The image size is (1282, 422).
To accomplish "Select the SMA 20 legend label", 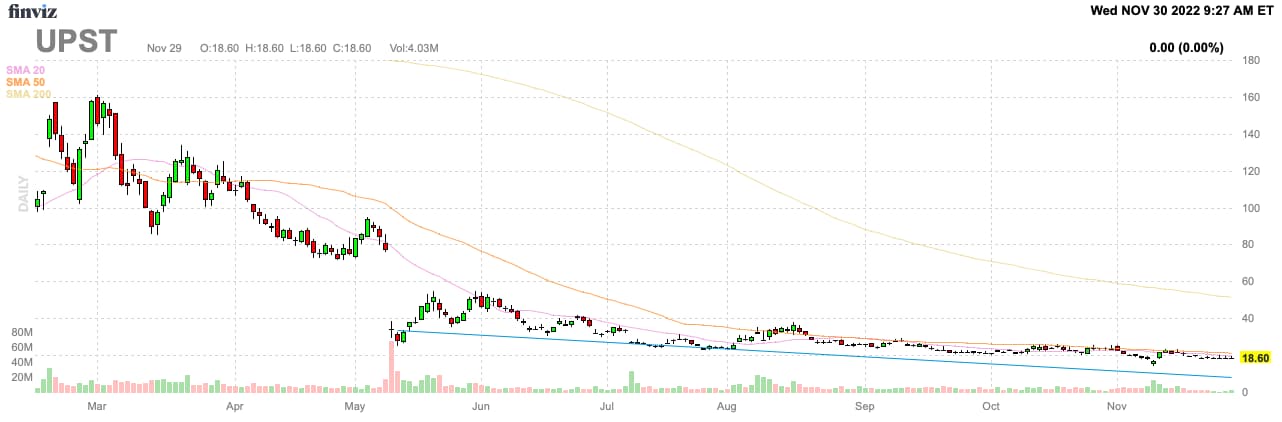I will click(26, 69).
